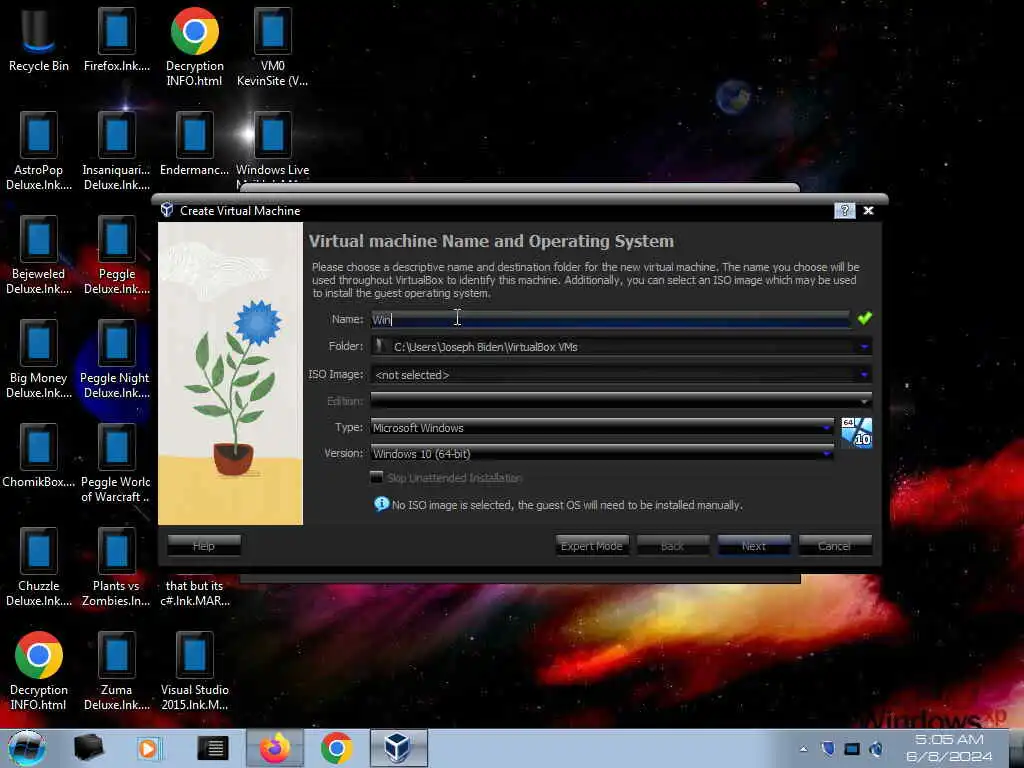1024x768 pixels.
Task: Click the VM Name input field
Action: tap(610, 319)
